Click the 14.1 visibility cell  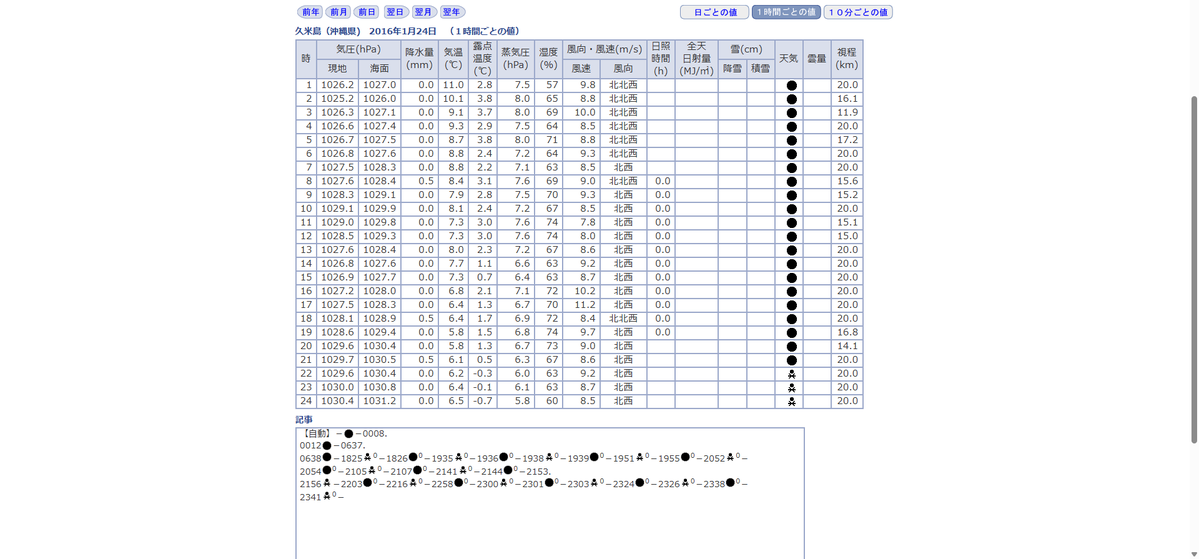click(847, 346)
